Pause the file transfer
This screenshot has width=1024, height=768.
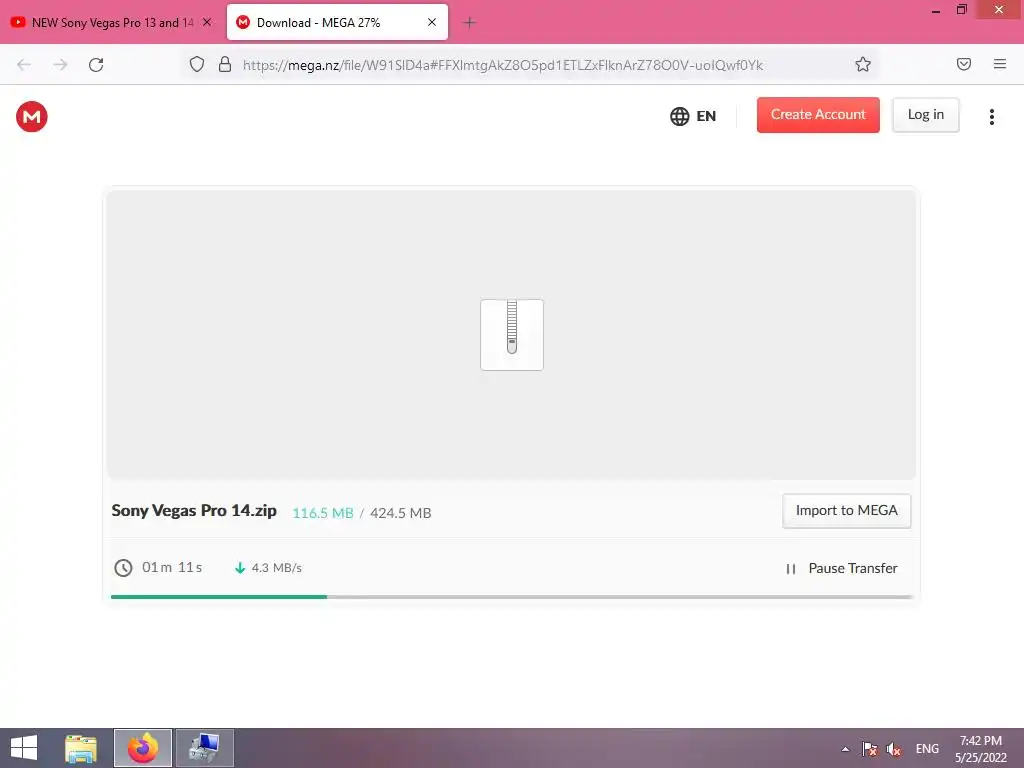pos(841,568)
